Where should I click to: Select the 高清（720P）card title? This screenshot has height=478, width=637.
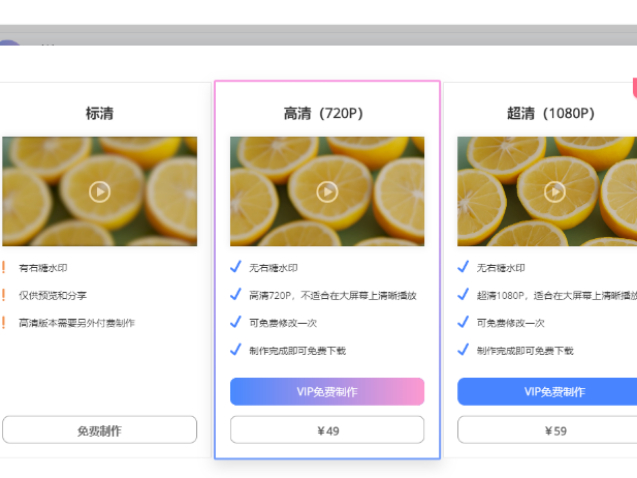point(323,113)
